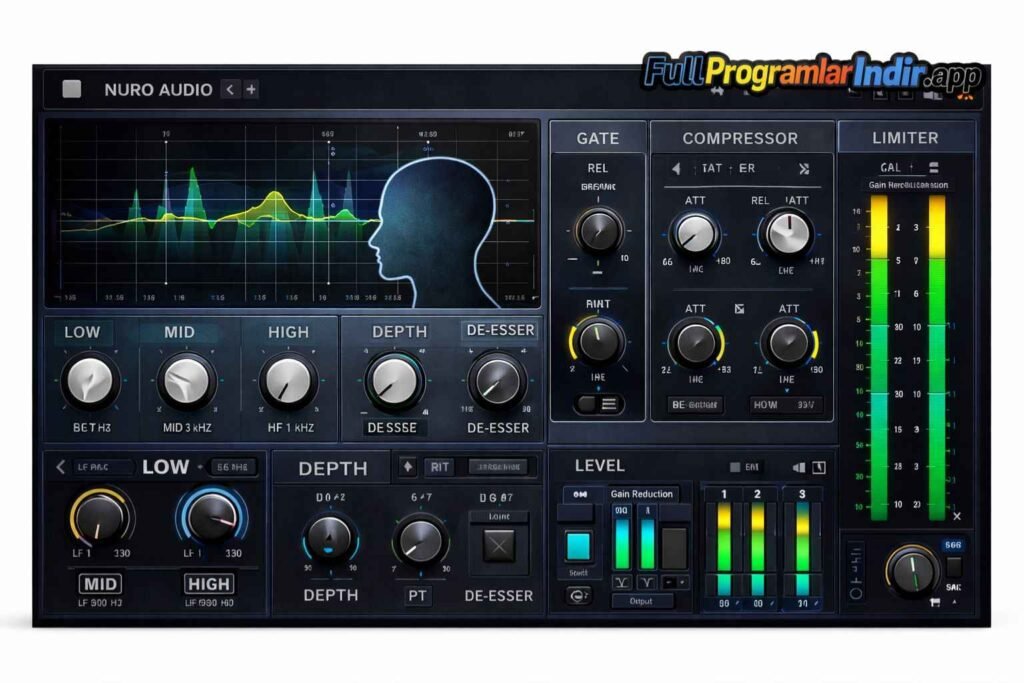The height and width of the screenshot is (683, 1024).
Task: Select the shuffle icon in the COMPRESSOR header
Action: click(x=806, y=170)
